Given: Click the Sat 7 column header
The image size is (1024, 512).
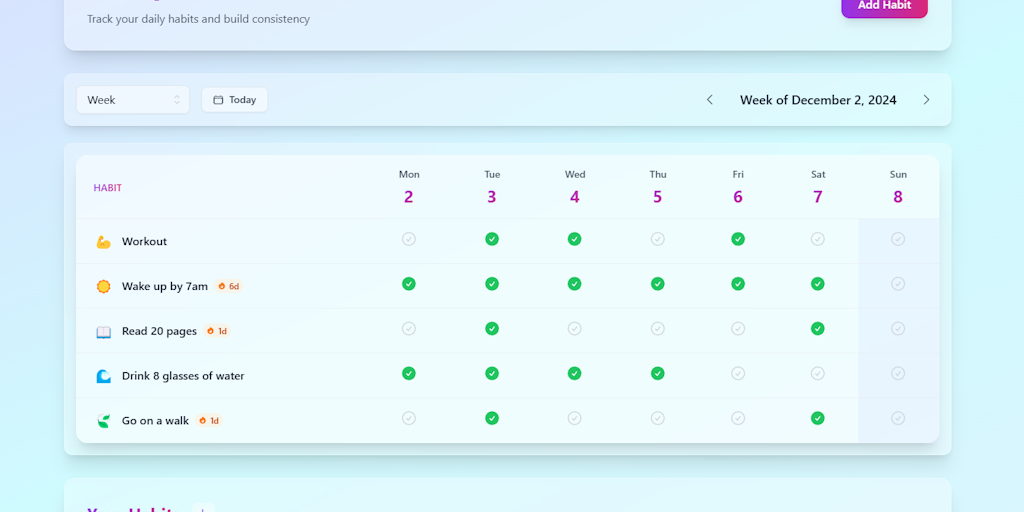Looking at the screenshot, I should tap(818, 187).
